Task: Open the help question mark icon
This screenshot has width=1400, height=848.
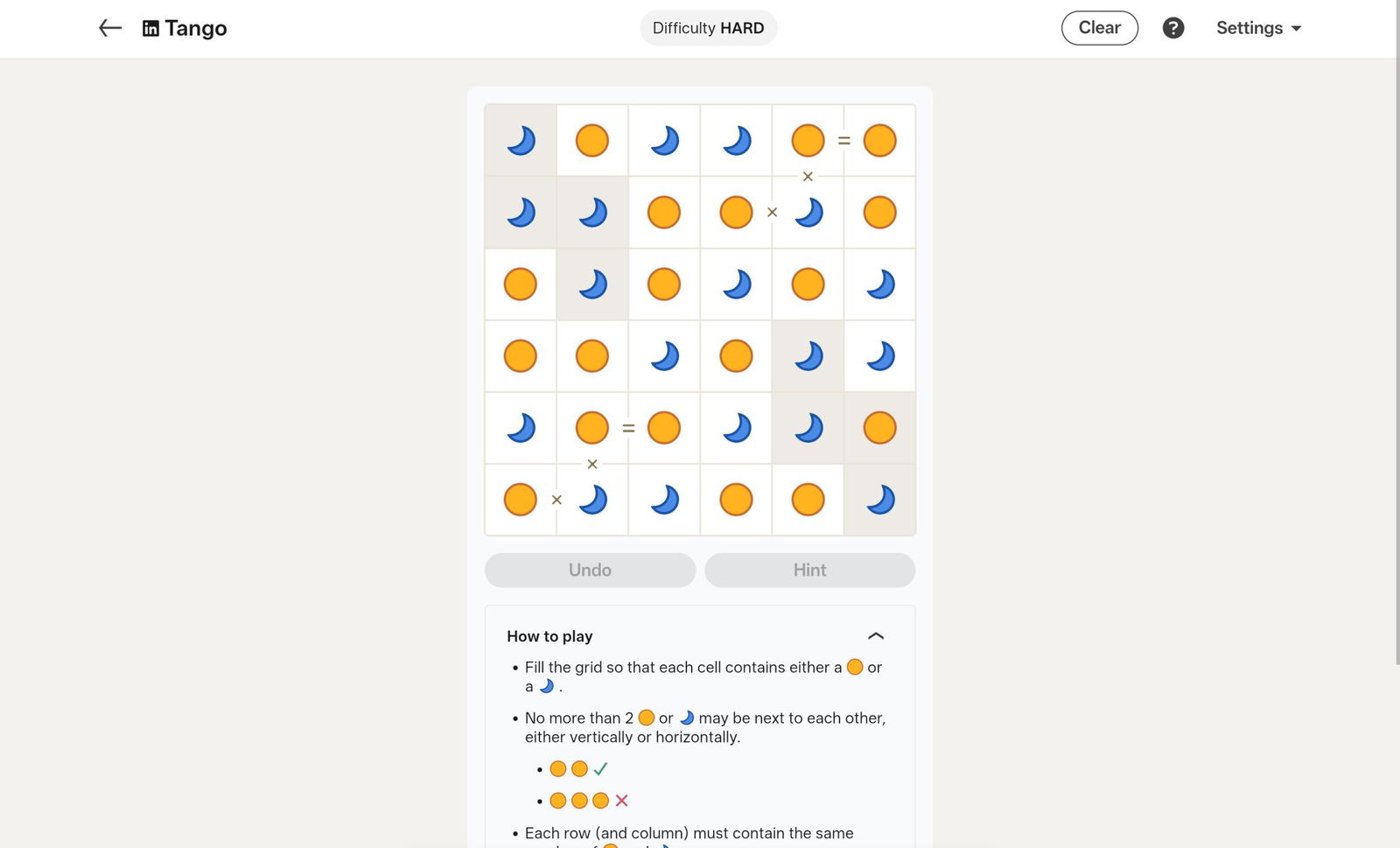Action: point(1173,28)
